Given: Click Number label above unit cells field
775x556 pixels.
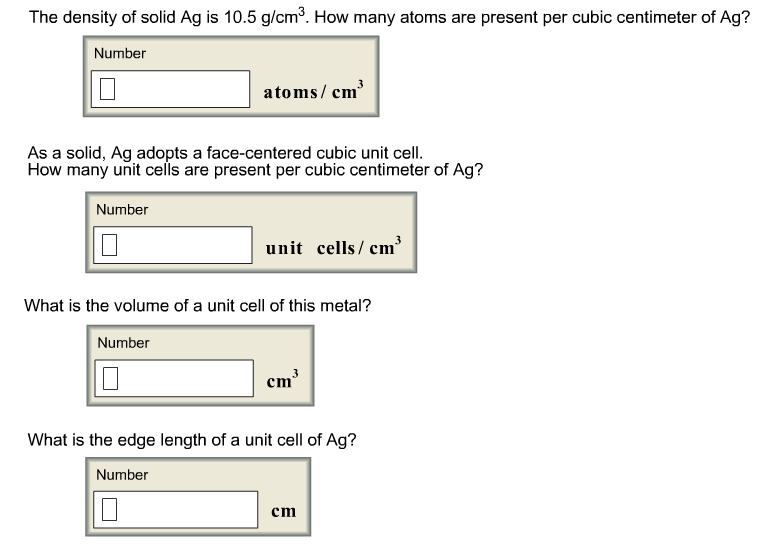Looking at the screenshot, I should pos(122,209).
